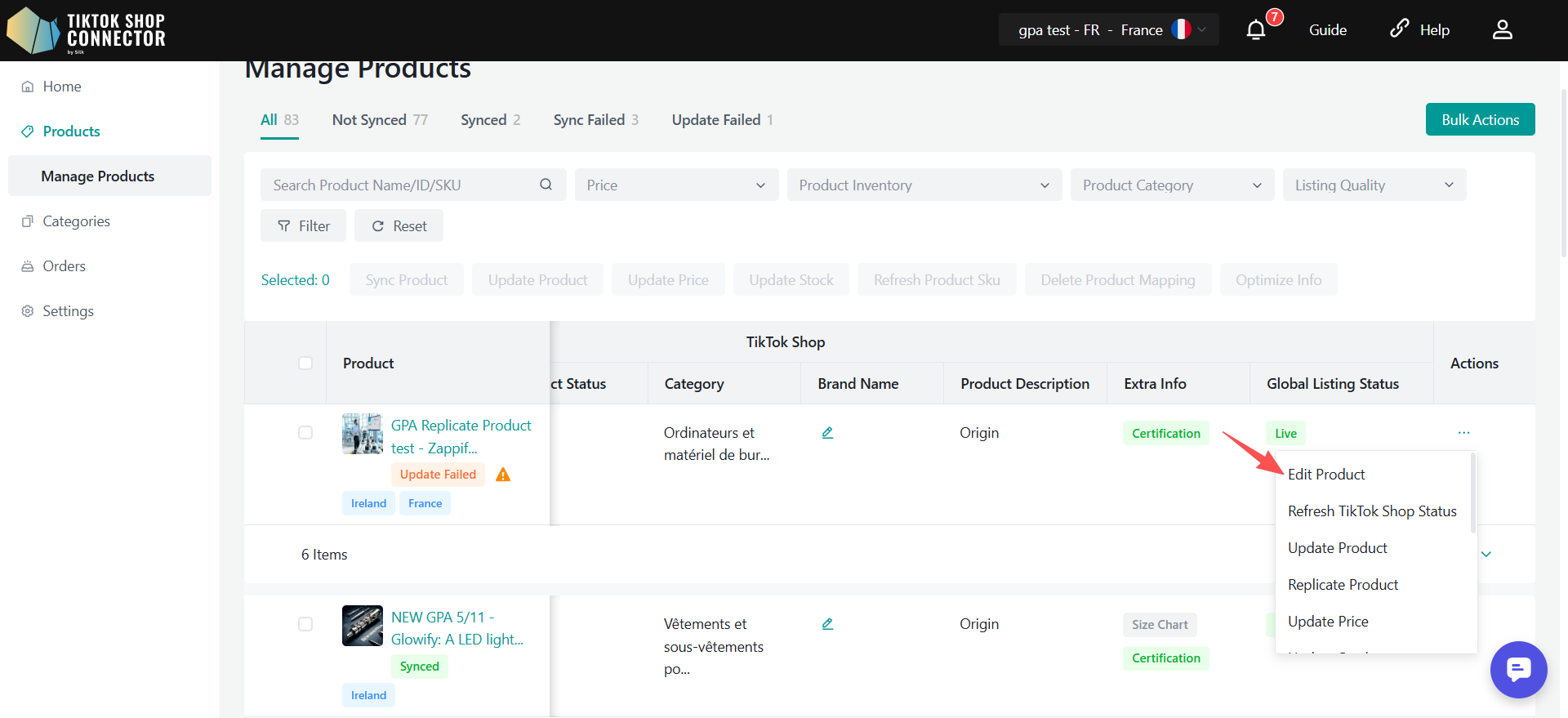1568x718 pixels.
Task: Open the user account icon
Action: 1503,30
